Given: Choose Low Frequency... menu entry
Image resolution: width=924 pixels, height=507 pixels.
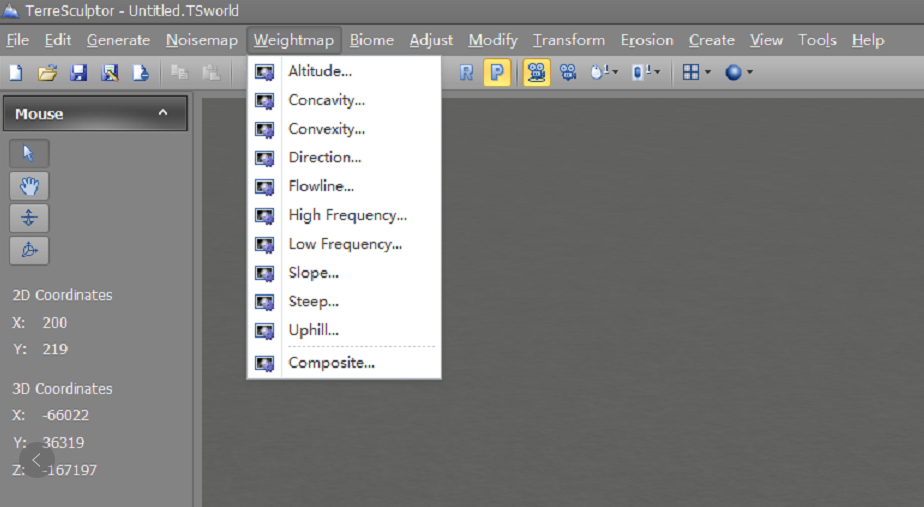Looking at the screenshot, I should 344,244.
